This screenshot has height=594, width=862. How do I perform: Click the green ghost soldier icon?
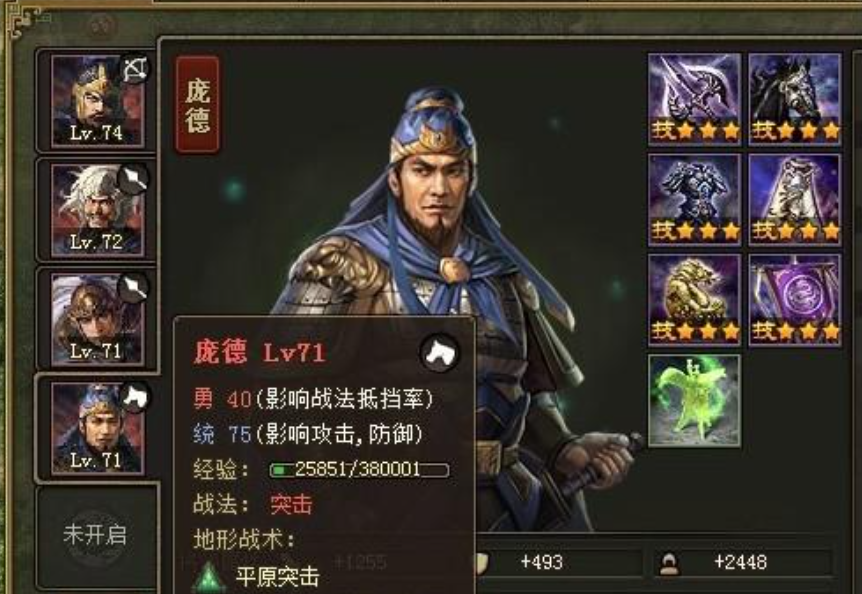[694, 401]
